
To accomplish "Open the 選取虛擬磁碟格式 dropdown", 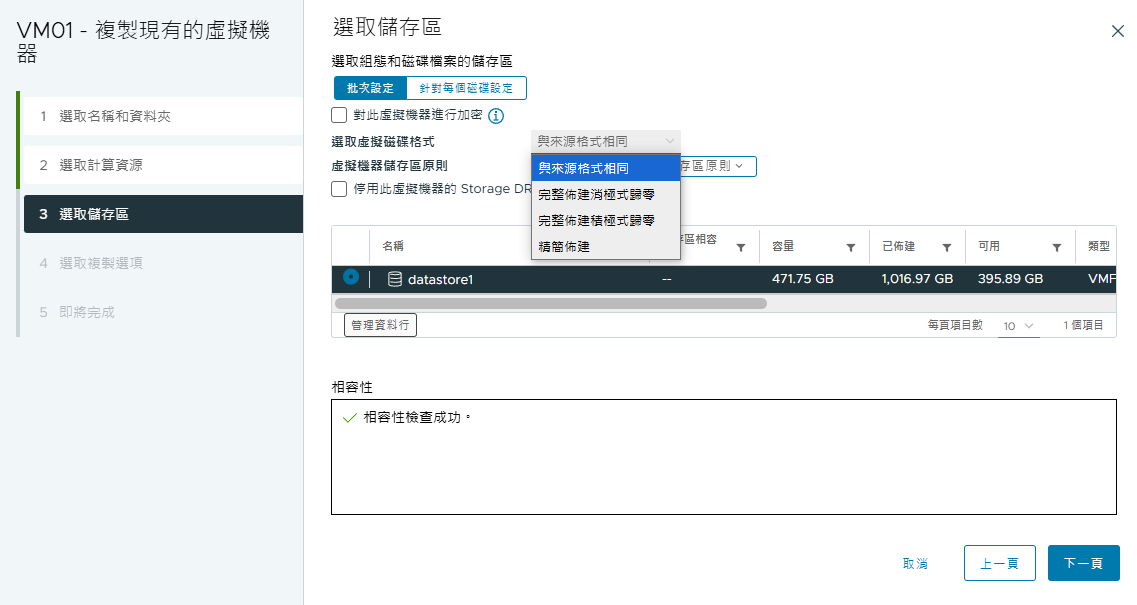I will tap(605, 141).
